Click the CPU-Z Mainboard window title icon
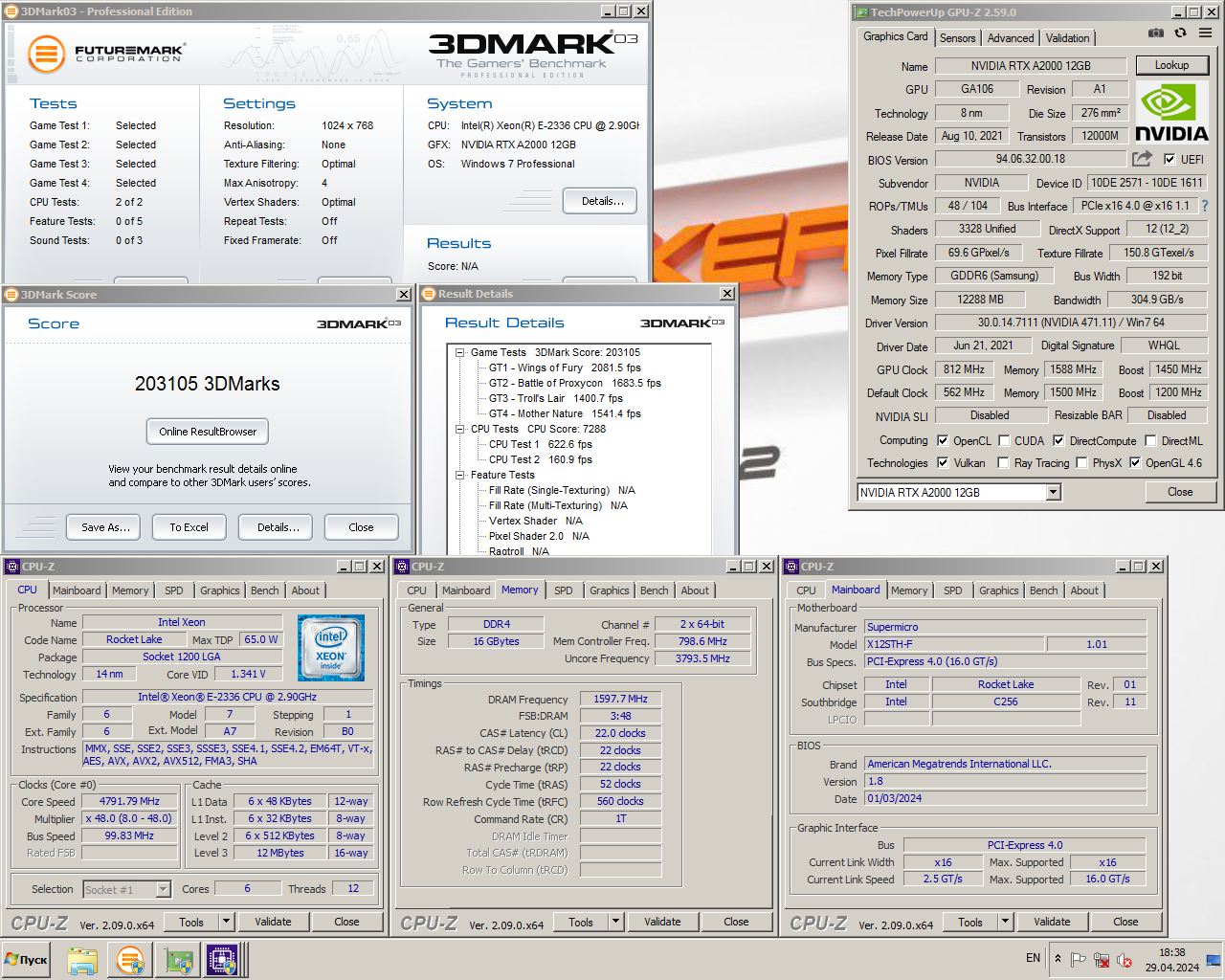Viewport: 1225px width, 980px height. (791, 567)
